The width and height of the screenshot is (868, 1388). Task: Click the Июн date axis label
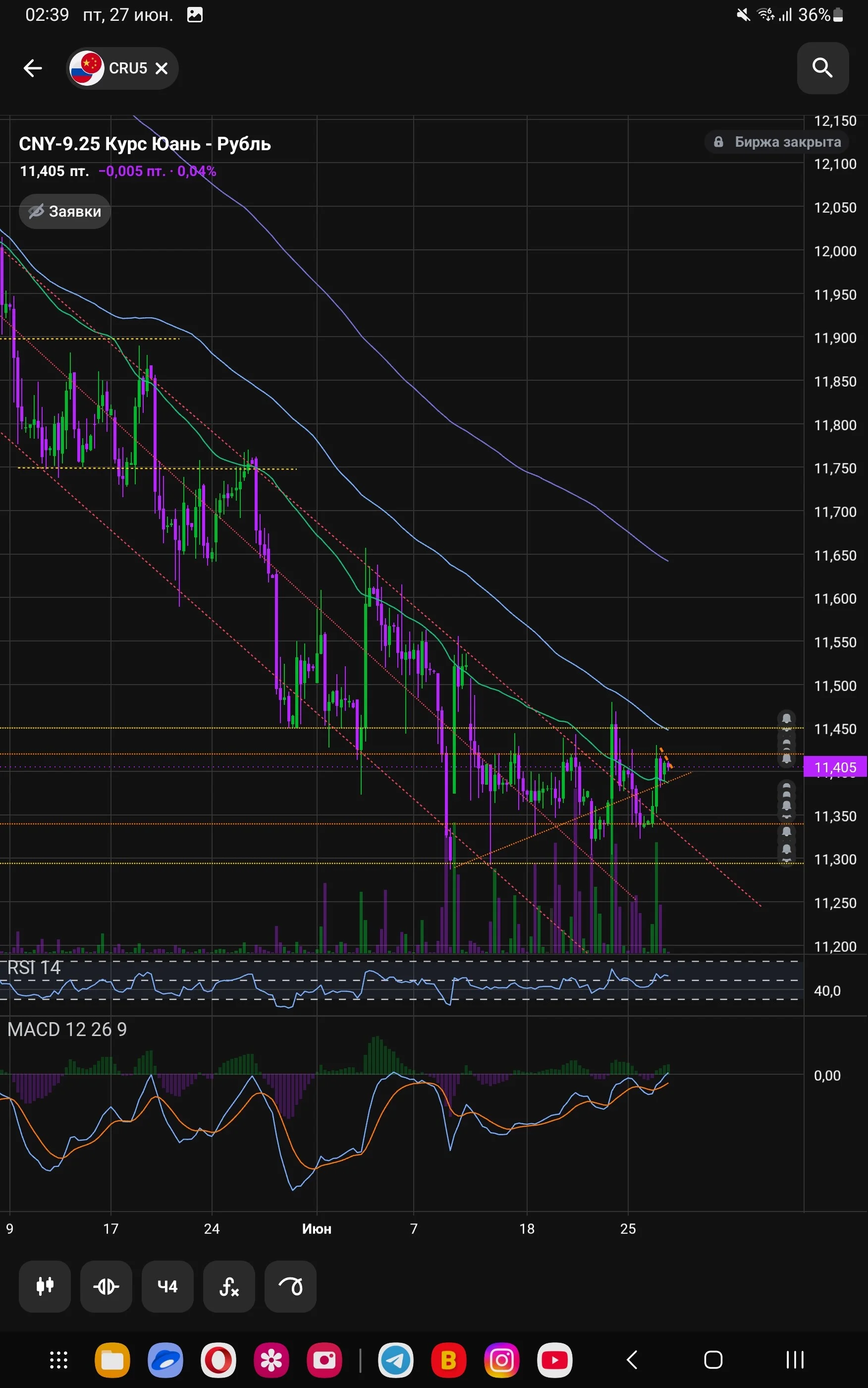coord(317,1228)
